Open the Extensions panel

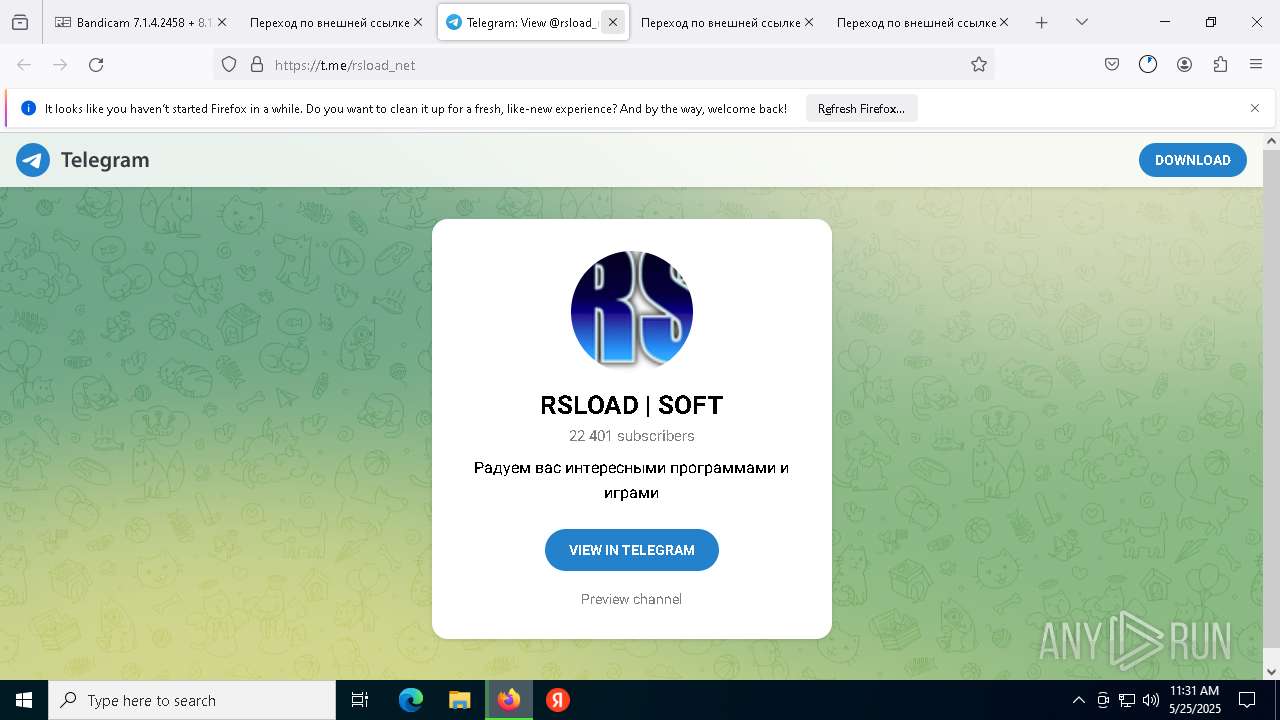[1220, 64]
